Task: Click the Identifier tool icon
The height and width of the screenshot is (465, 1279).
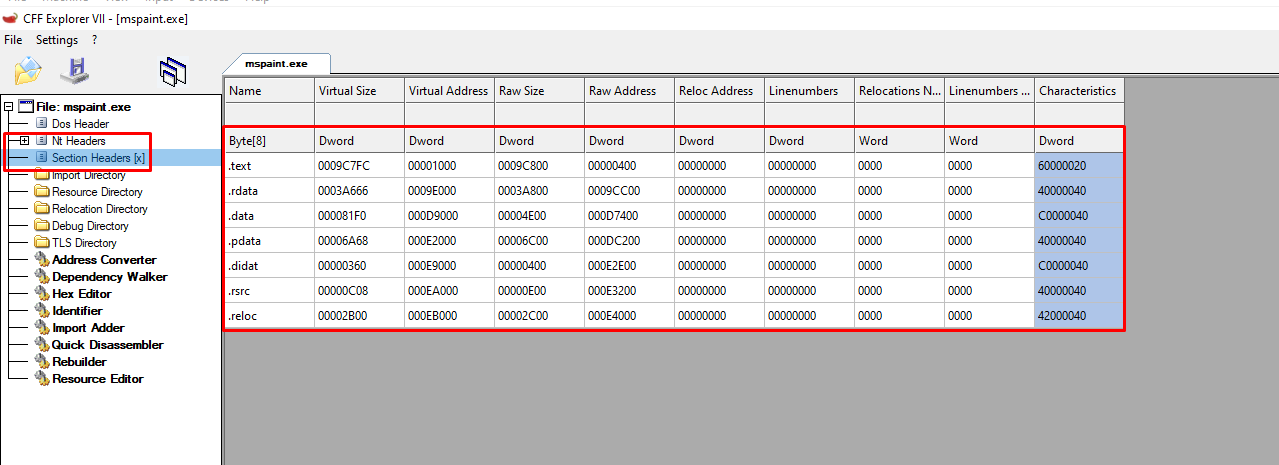Action: click(42, 310)
